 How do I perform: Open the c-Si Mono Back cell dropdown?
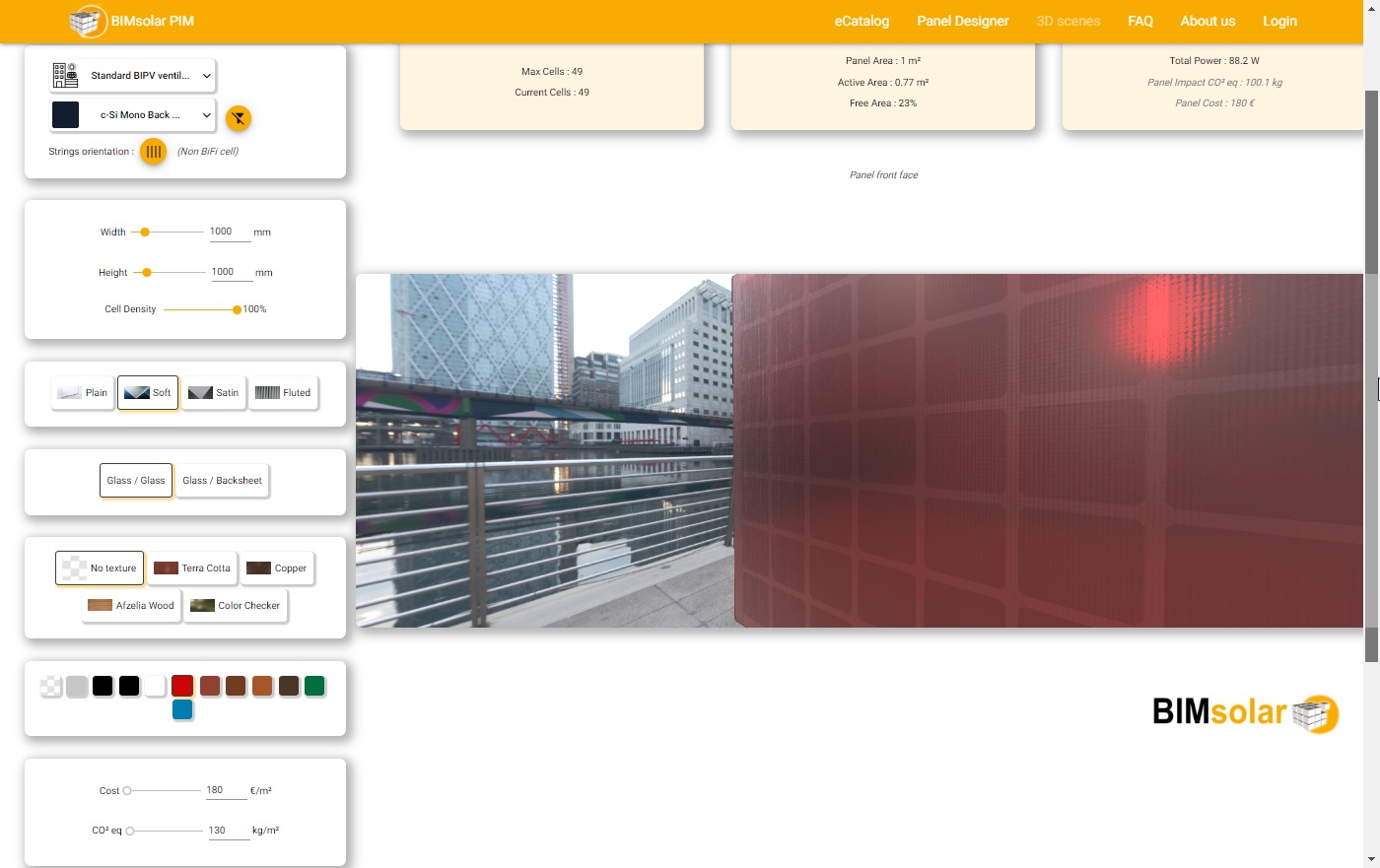(x=205, y=114)
